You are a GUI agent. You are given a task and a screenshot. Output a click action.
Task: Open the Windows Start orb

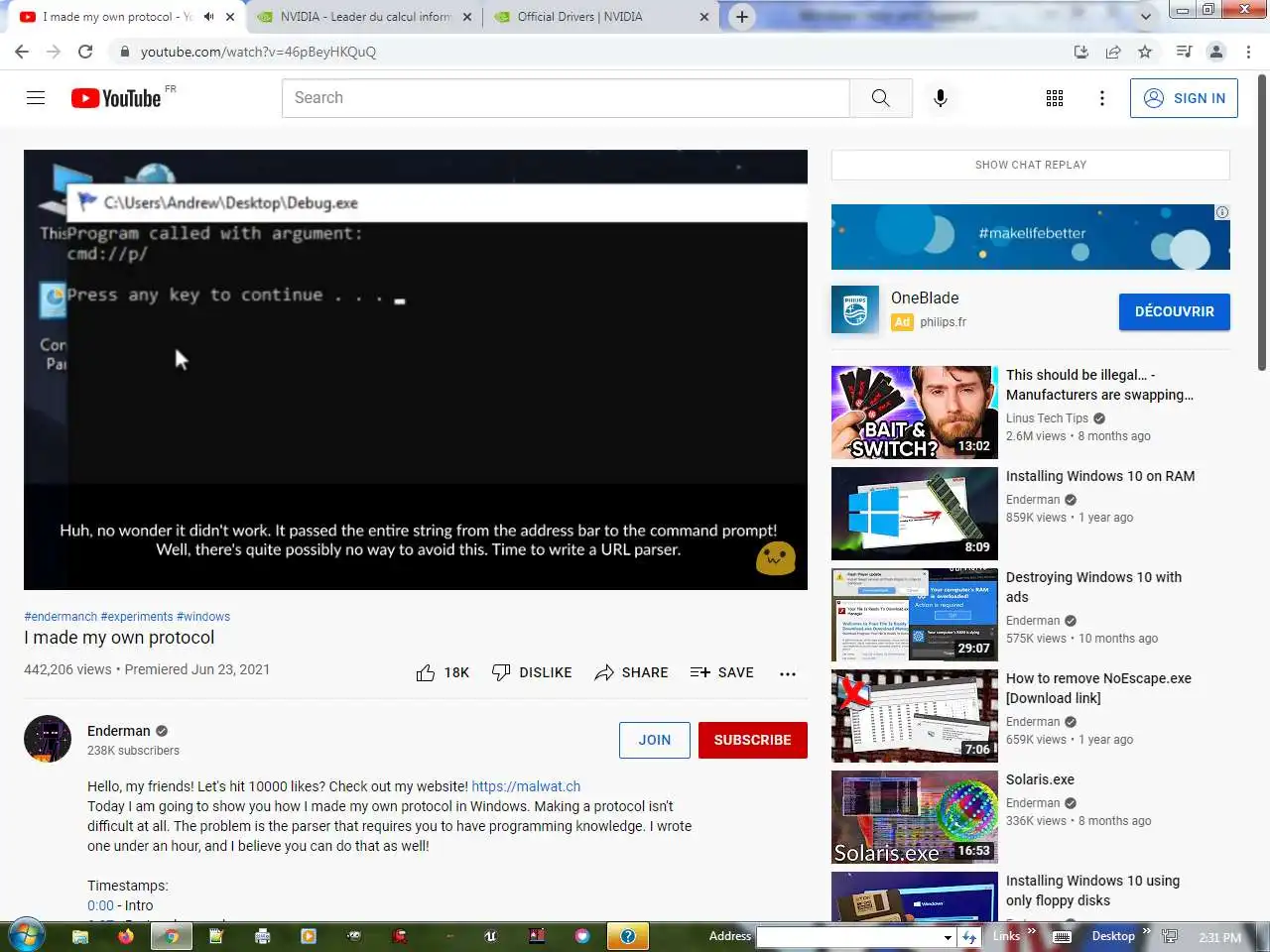pos(25,935)
